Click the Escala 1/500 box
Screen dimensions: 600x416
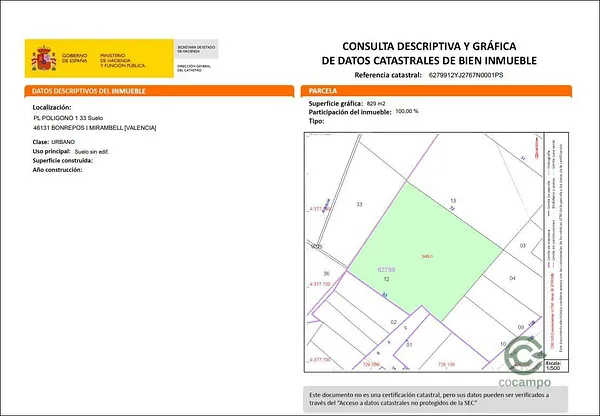click(554, 364)
